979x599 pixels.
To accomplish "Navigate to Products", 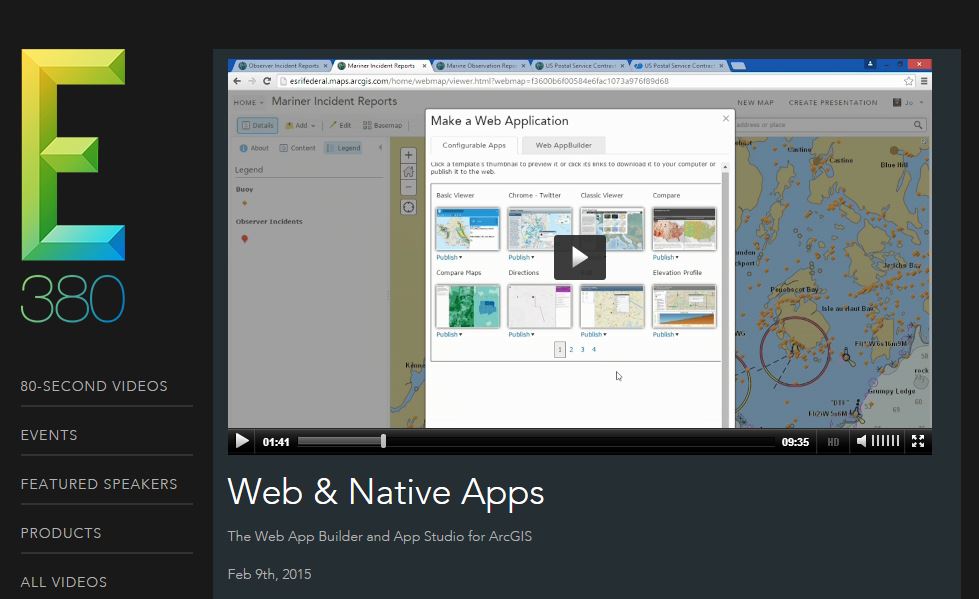I will [61, 533].
